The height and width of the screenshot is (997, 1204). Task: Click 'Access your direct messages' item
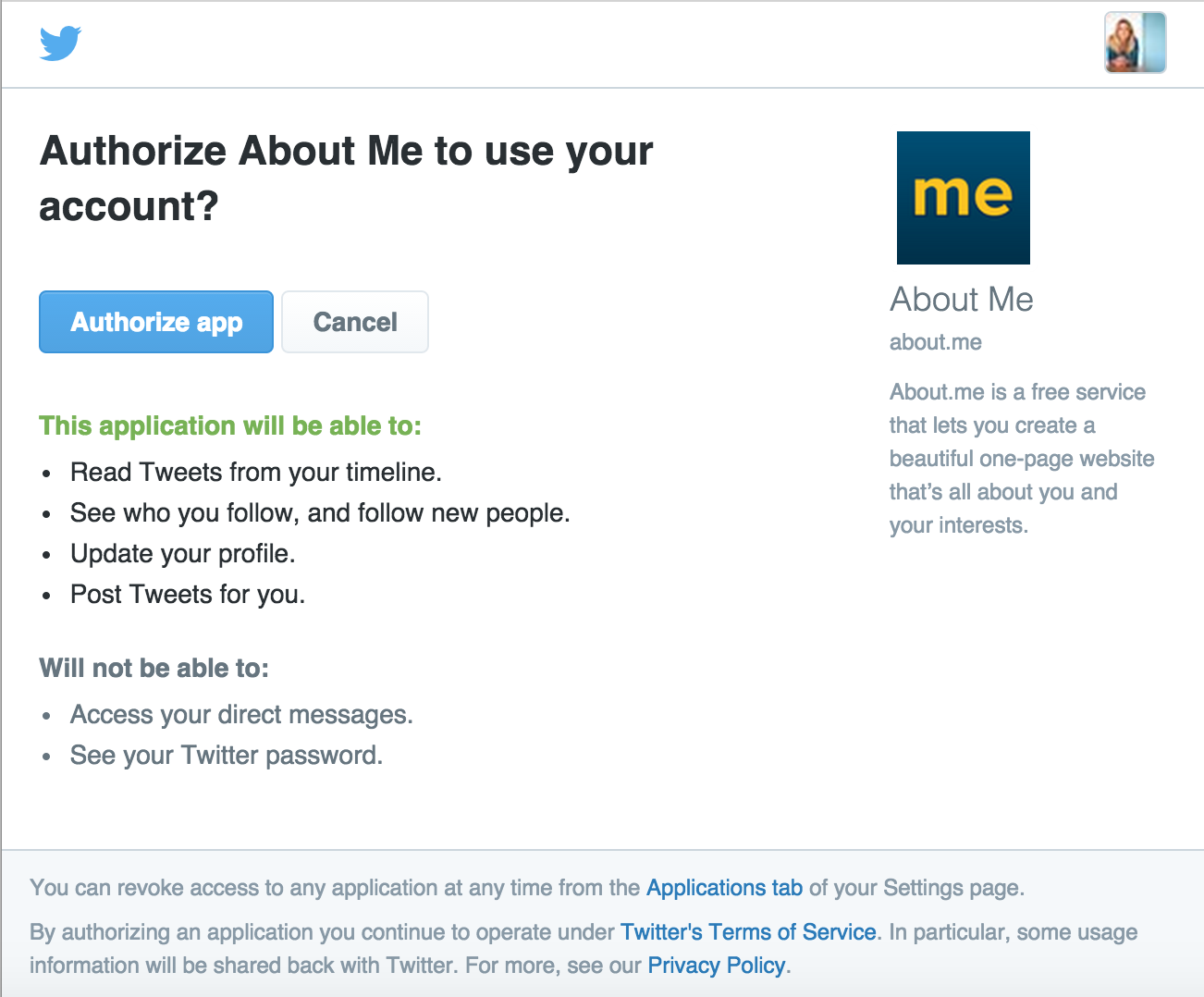[241, 715]
